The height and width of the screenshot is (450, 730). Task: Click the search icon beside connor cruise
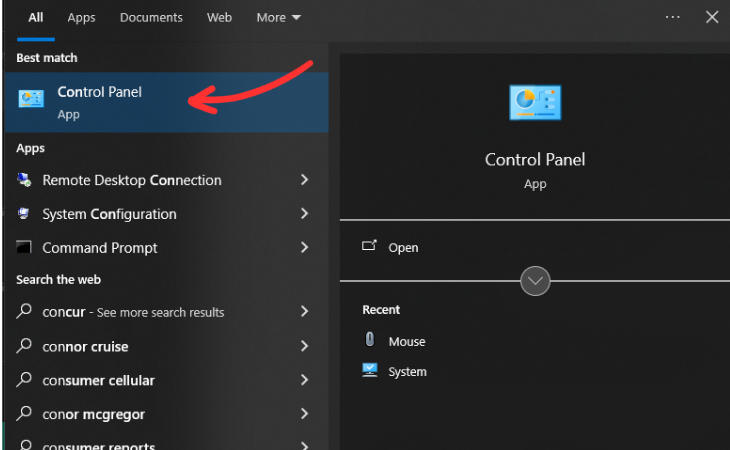pos(24,345)
